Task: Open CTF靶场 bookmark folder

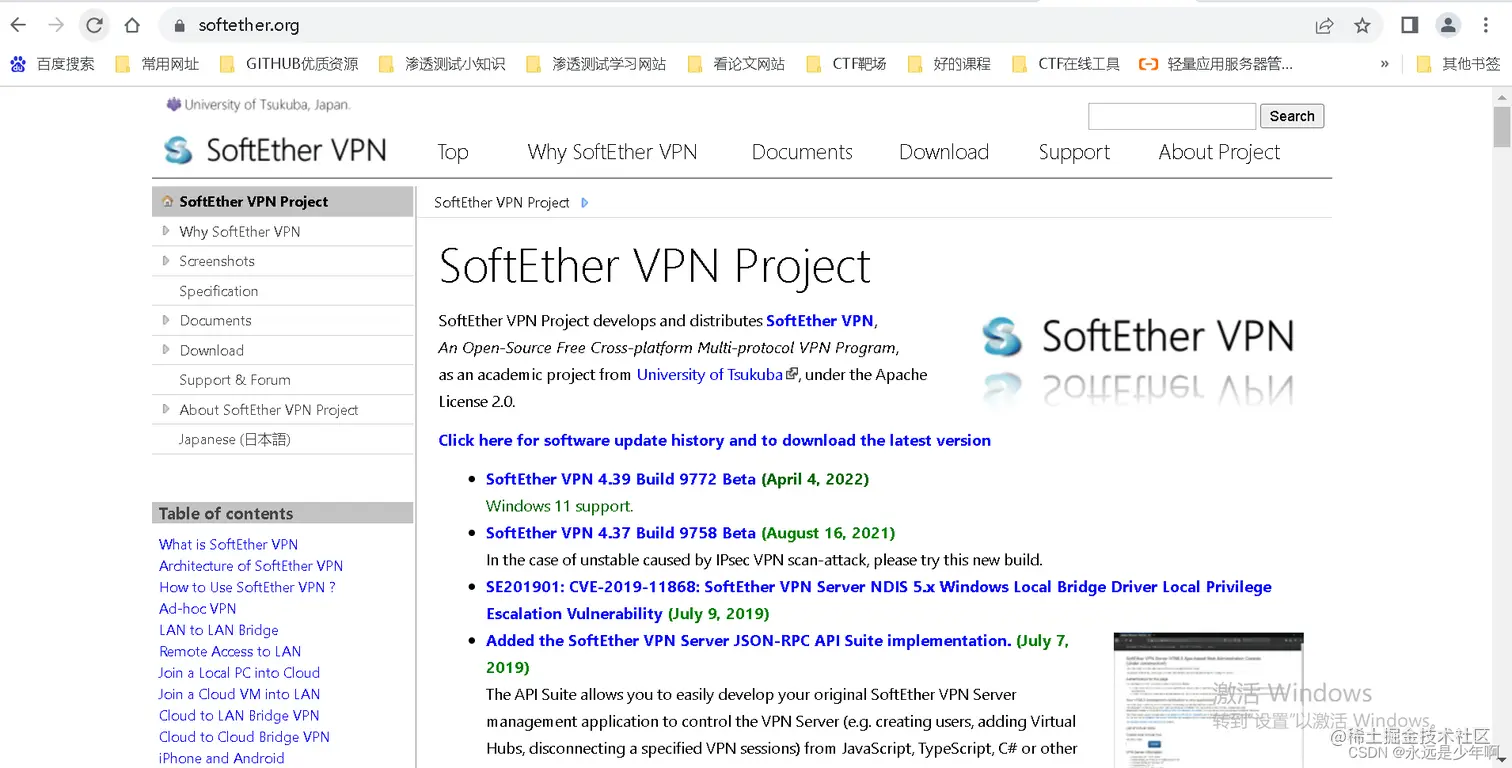Action: [x=846, y=64]
